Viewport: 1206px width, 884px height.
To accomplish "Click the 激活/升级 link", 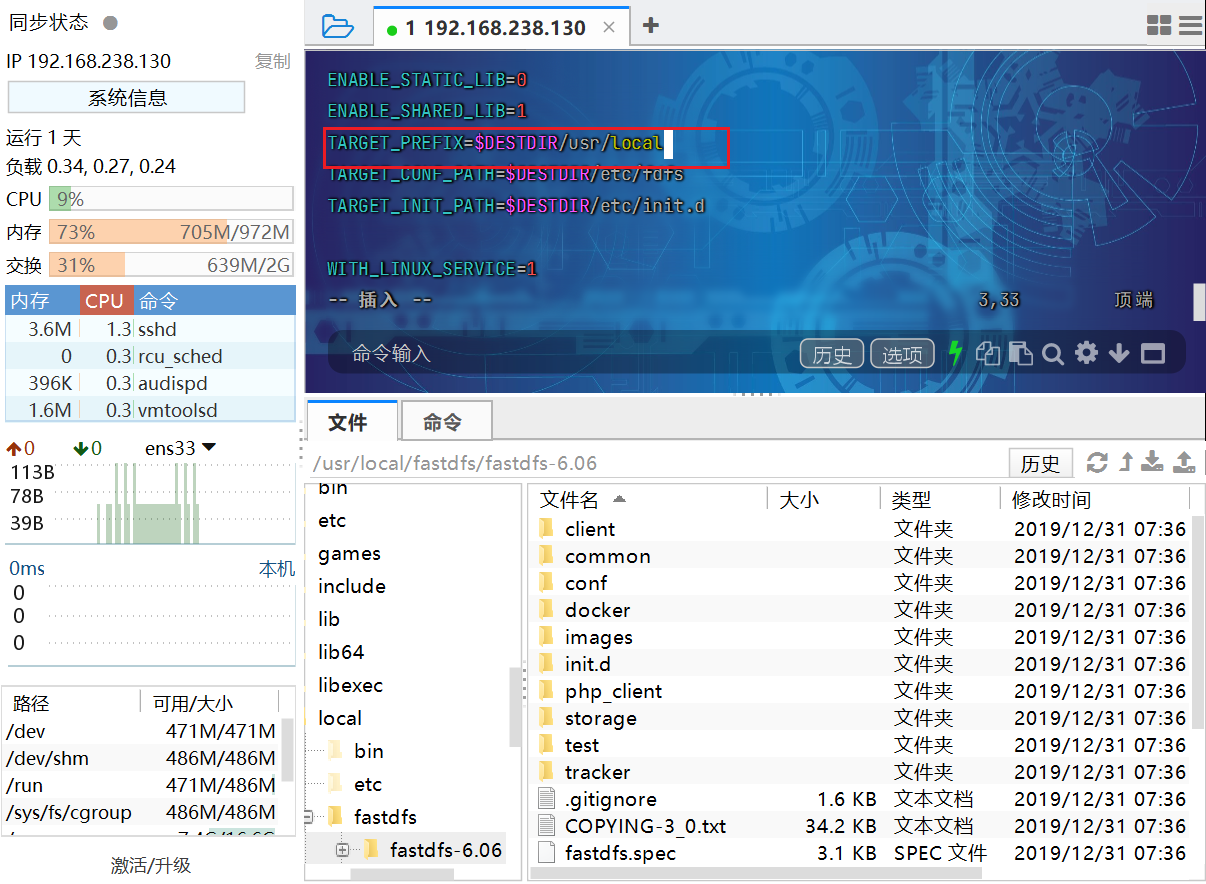I will tap(150, 865).
